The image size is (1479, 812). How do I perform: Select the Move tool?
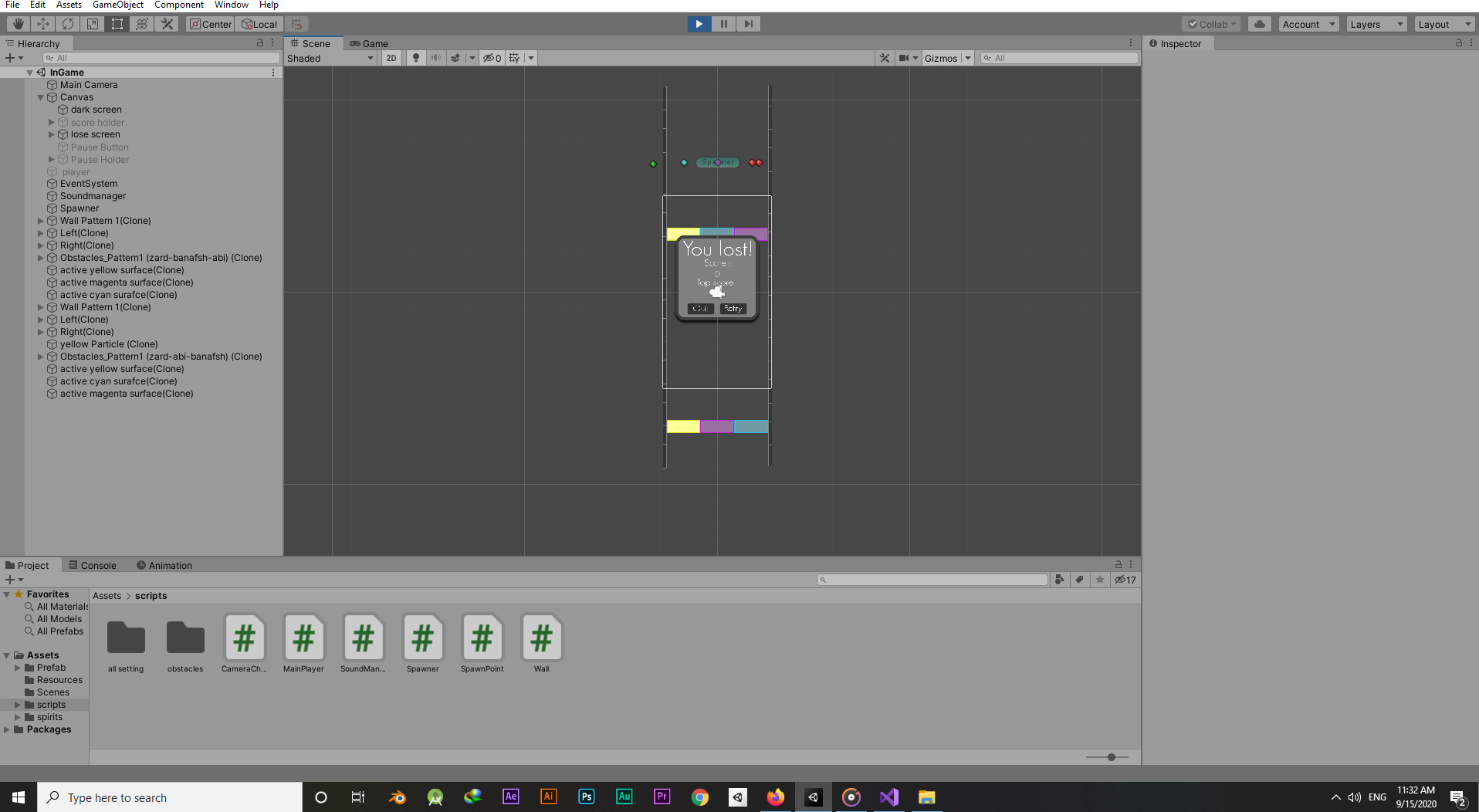tap(43, 24)
